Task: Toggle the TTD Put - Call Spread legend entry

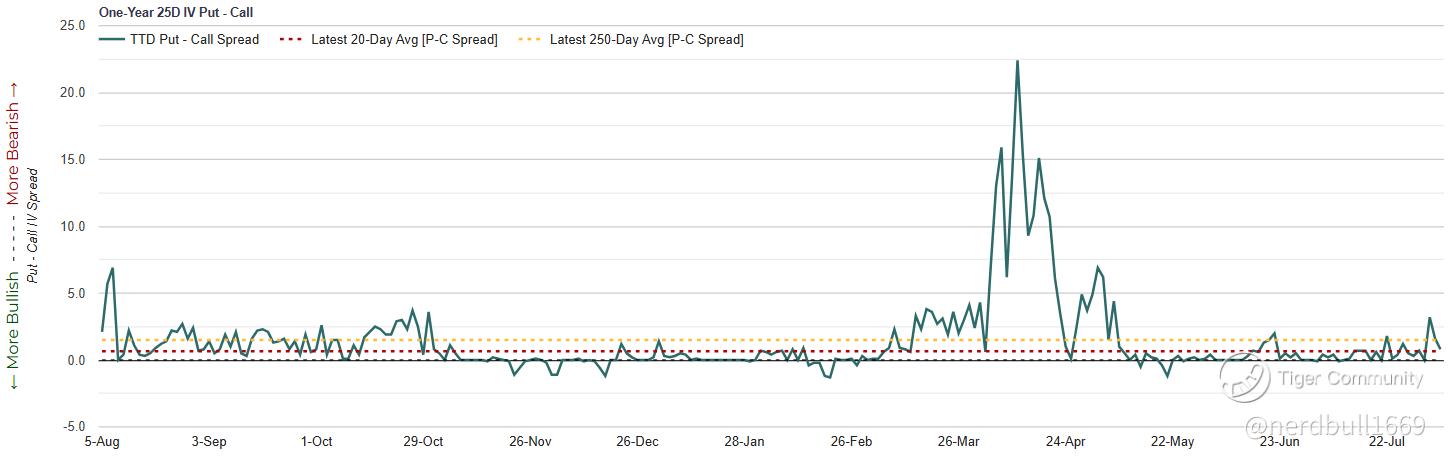Action: click(180, 40)
